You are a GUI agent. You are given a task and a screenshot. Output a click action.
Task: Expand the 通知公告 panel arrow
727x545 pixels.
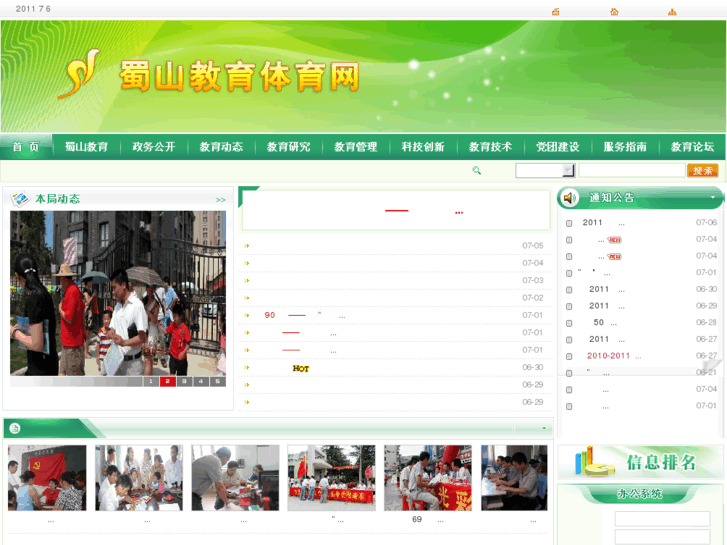click(713, 198)
